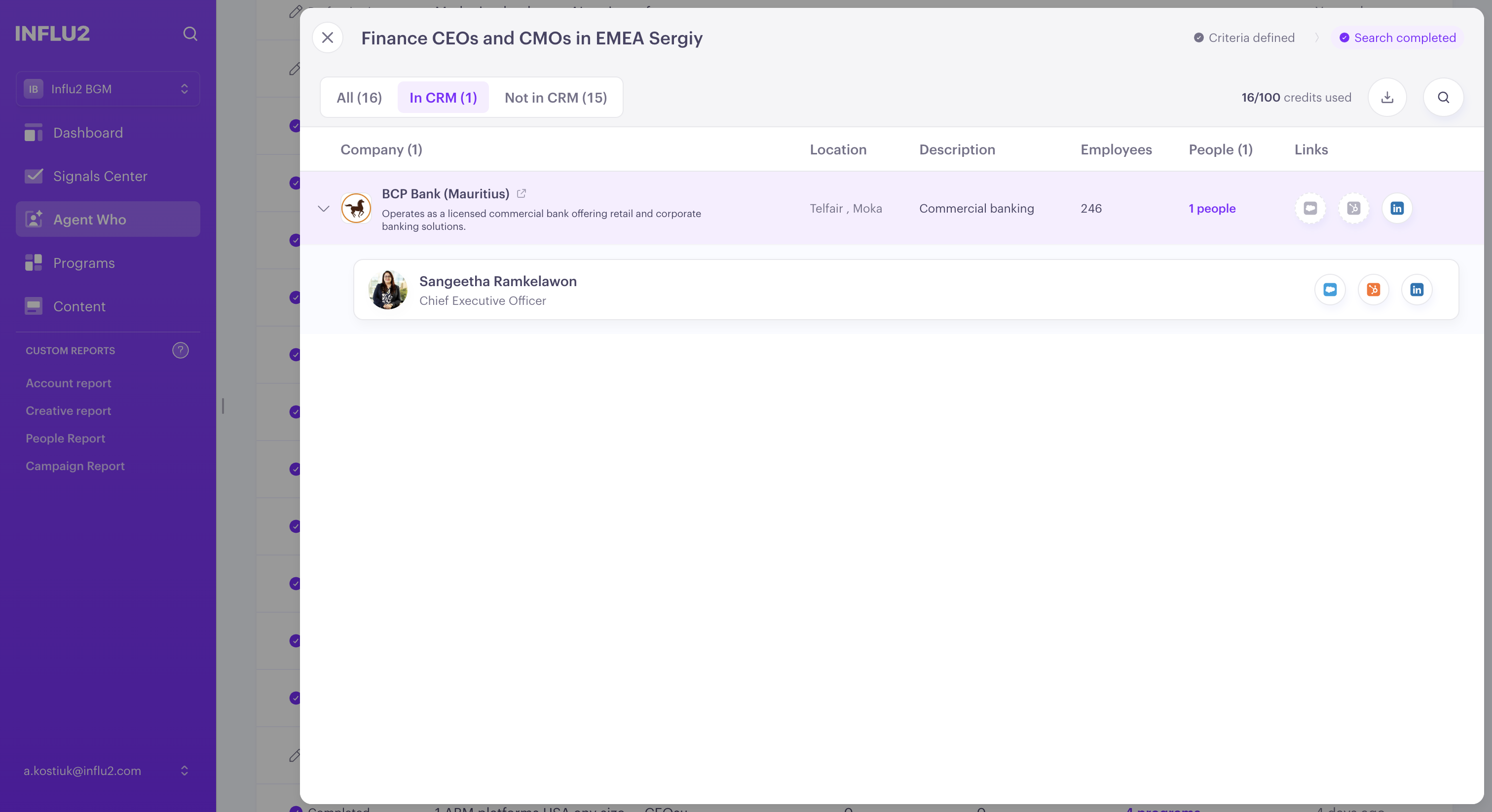Open BCP Bank external website link icon
Screen dimensions: 1492x812
click(x=522, y=193)
